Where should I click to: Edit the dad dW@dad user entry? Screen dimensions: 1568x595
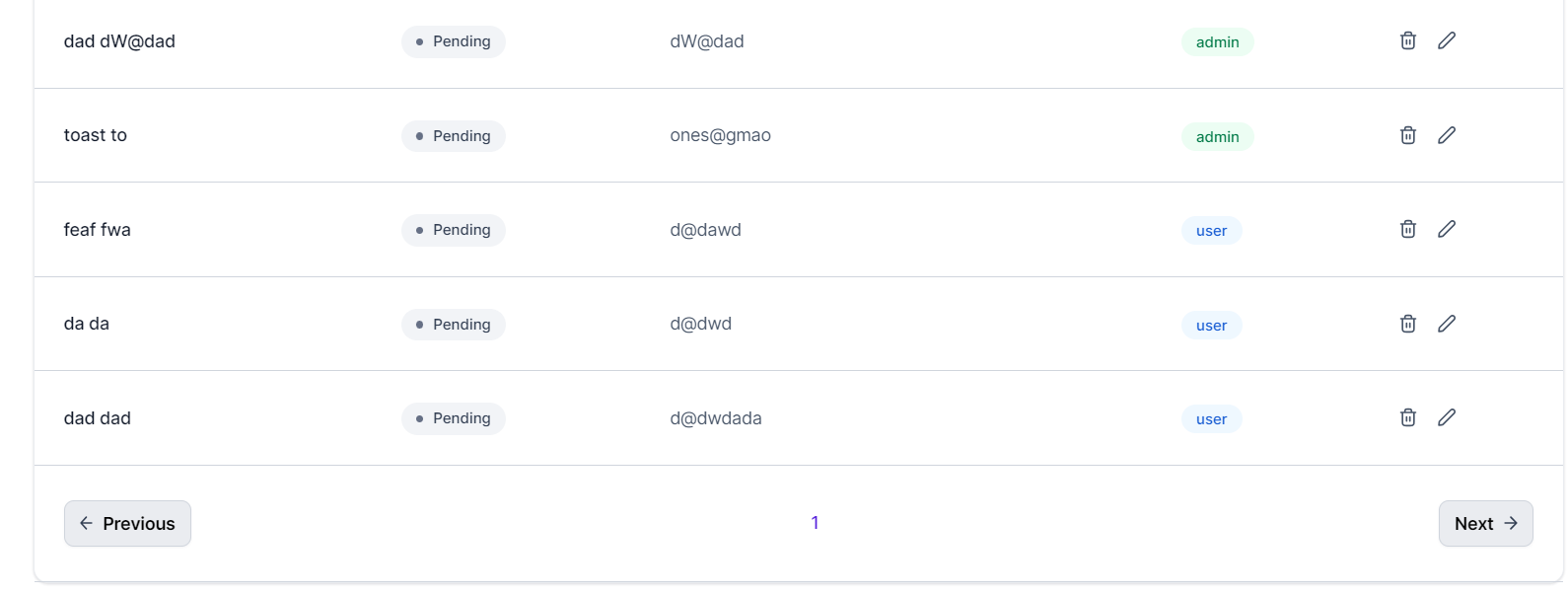(1447, 40)
